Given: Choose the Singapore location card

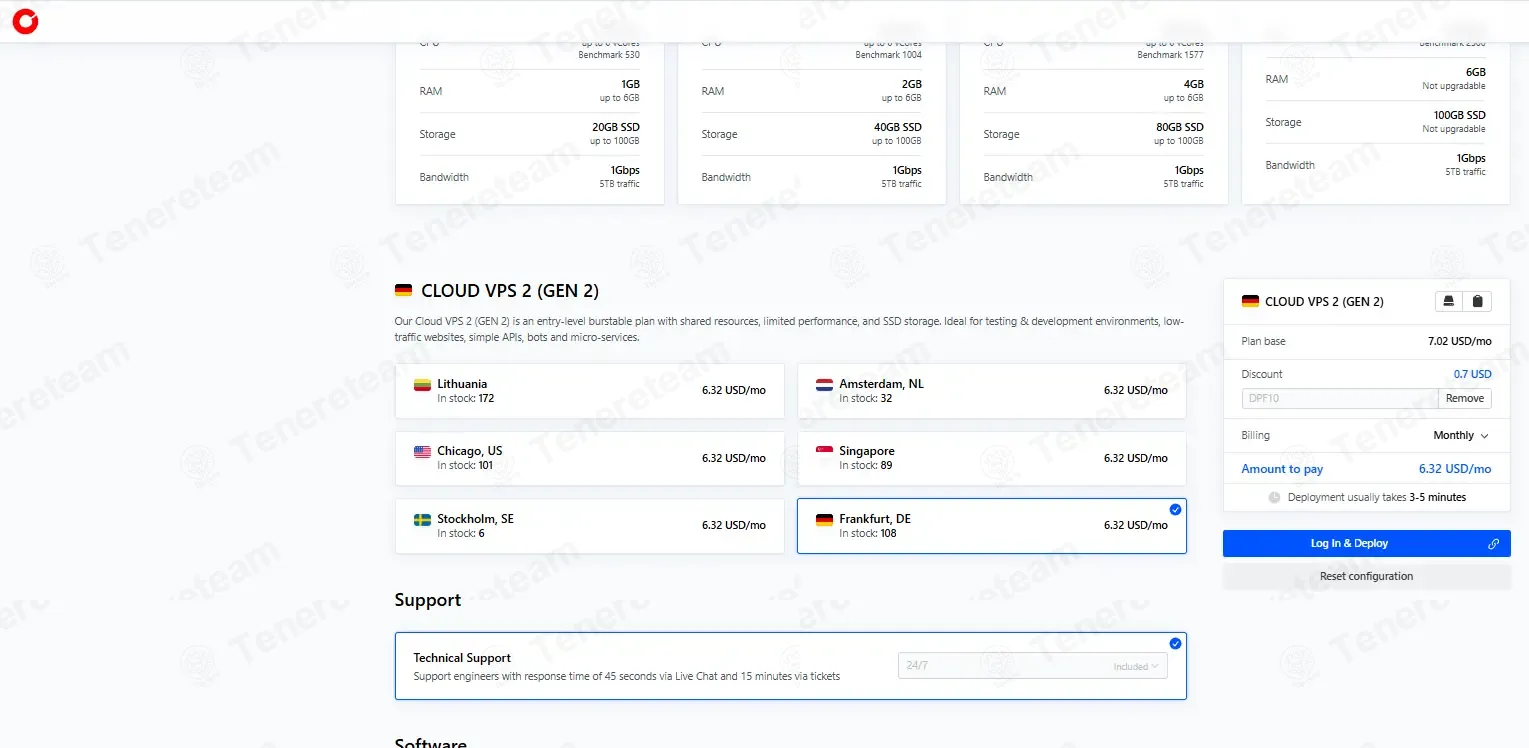Looking at the screenshot, I should [x=992, y=459].
